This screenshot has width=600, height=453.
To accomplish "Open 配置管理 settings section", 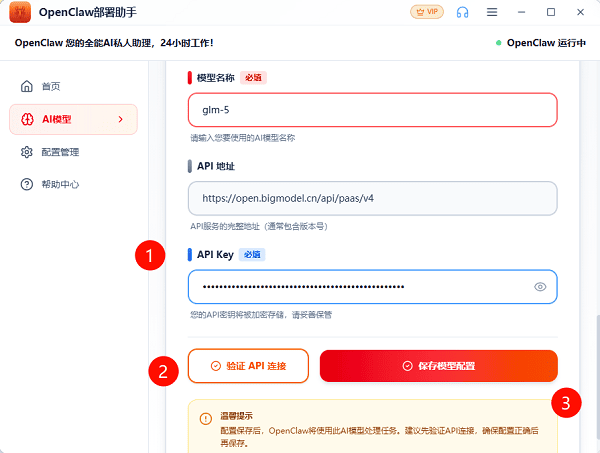I will 73,152.
